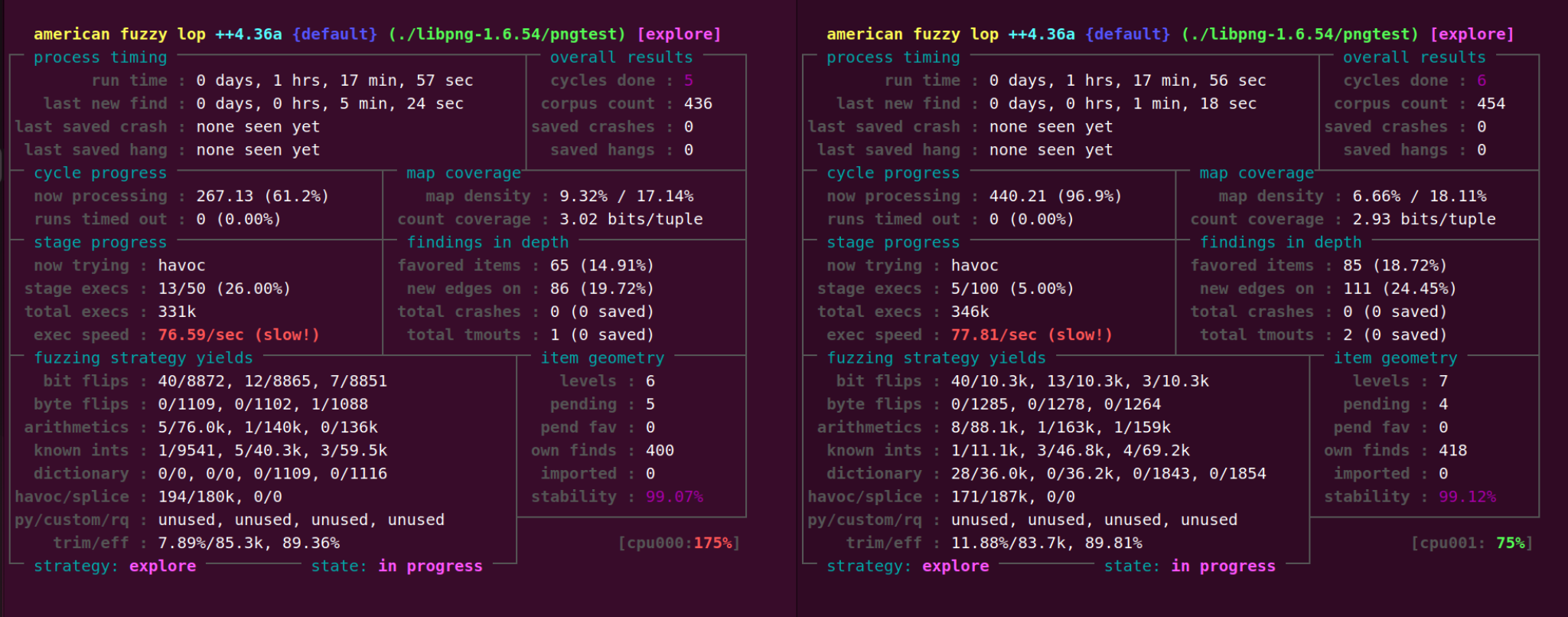Click the right pane's cpu001 75% indicator
Screen dimensions: 1568x617
[1472, 543]
